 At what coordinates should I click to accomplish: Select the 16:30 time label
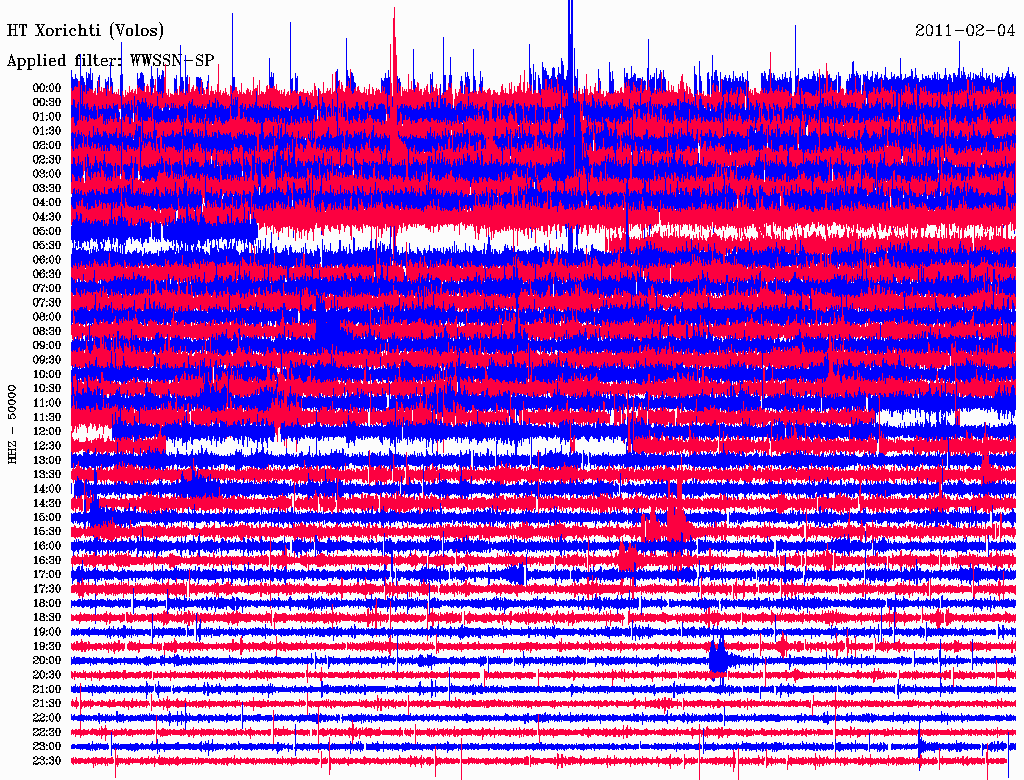click(x=47, y=561)
